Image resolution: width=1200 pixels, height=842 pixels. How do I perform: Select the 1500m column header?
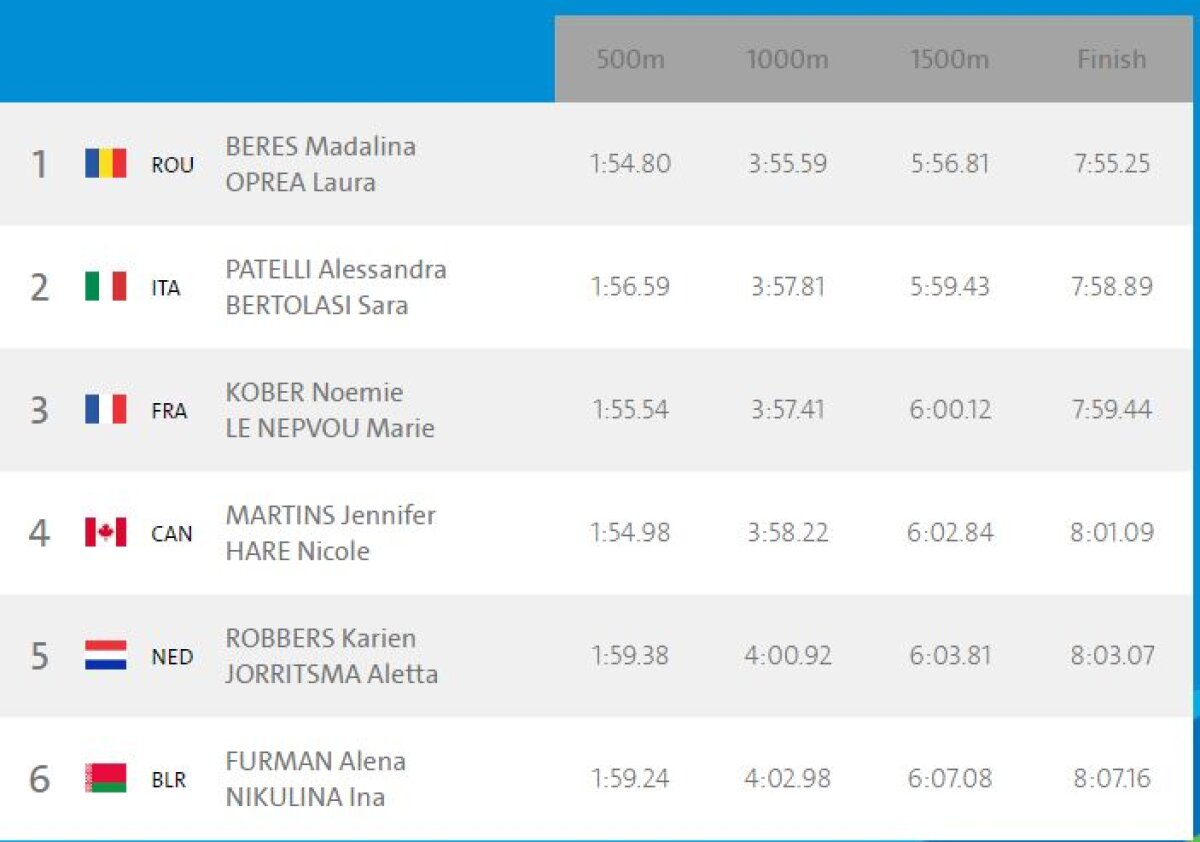(949, 59)
